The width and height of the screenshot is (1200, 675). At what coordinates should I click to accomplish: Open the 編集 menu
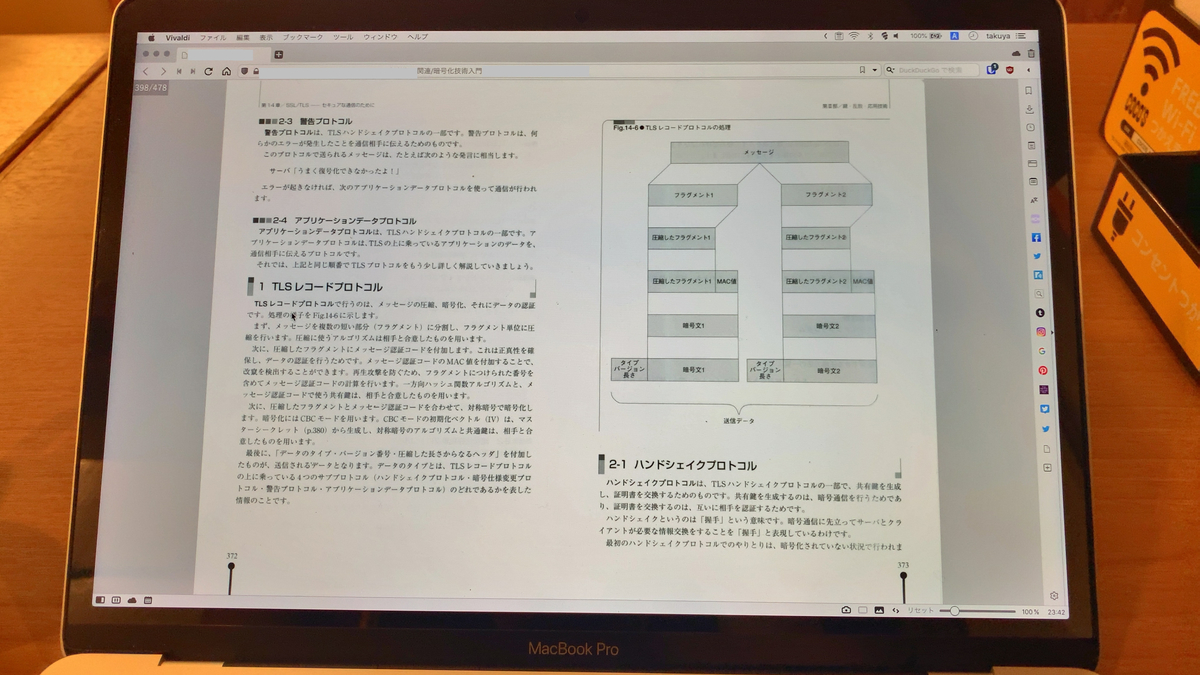(243, 37)
